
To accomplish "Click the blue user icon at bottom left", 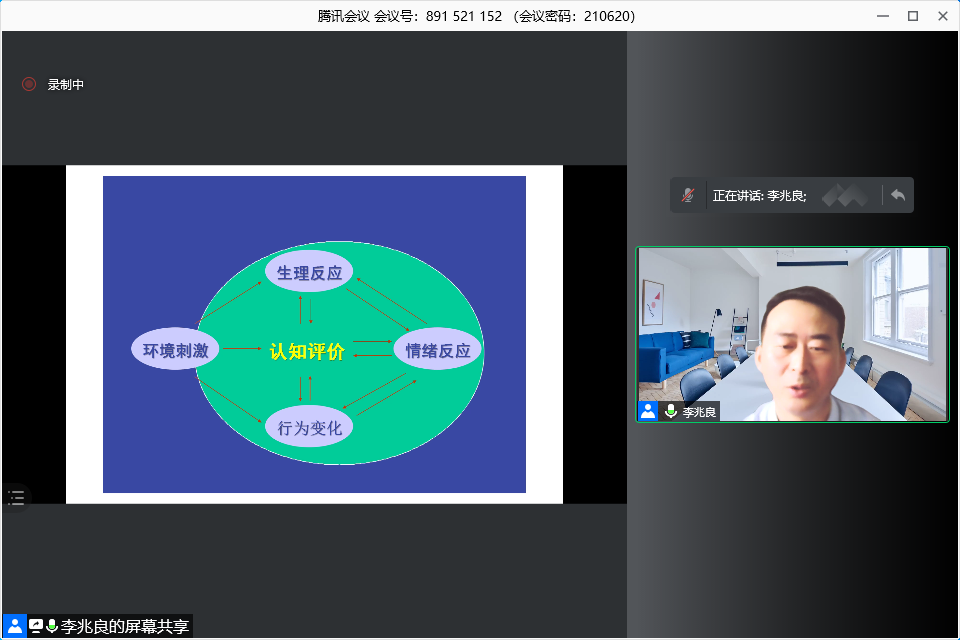I will point(15,626).
